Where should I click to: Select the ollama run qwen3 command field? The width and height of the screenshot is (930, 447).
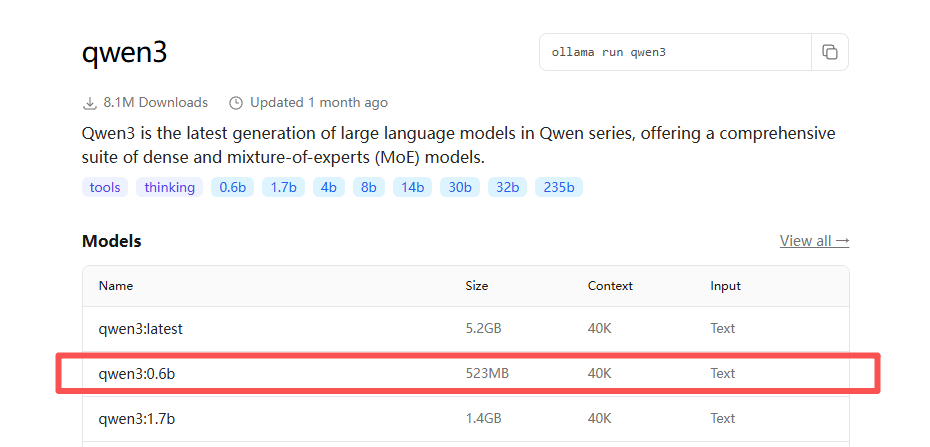point(675,52)
